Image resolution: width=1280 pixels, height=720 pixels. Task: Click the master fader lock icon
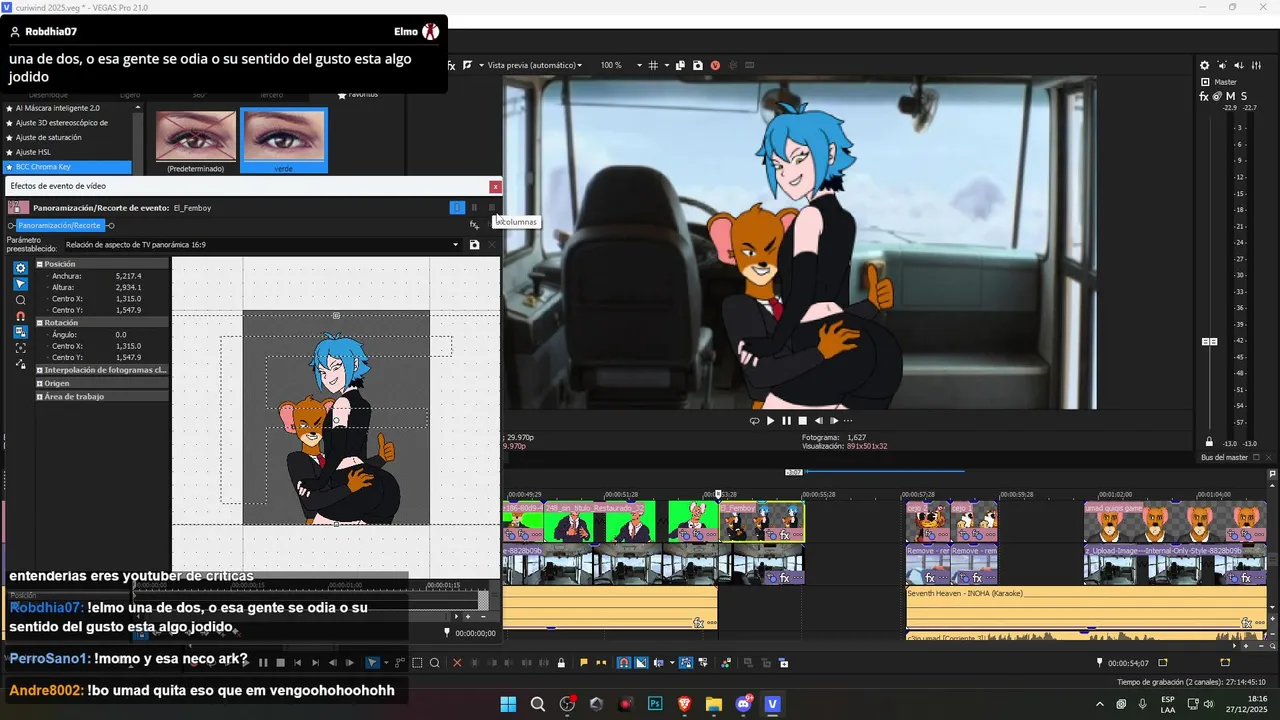pyautogui.click(x=1208, y=442)
